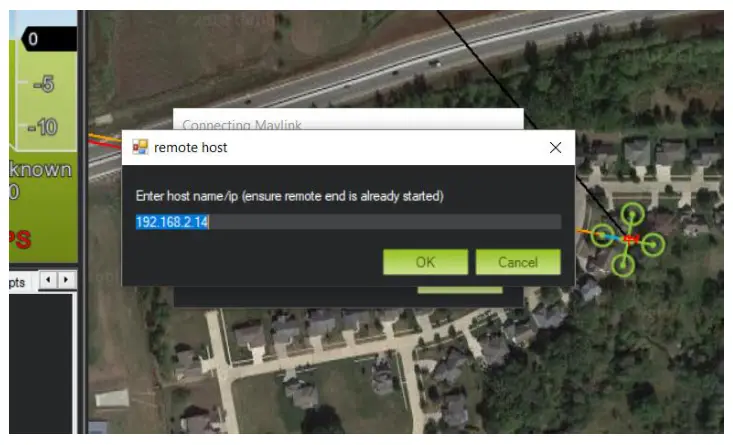Click the remote host dialog window icon
The height and width of the screenshot is (445, 733).
click(140, 147)
